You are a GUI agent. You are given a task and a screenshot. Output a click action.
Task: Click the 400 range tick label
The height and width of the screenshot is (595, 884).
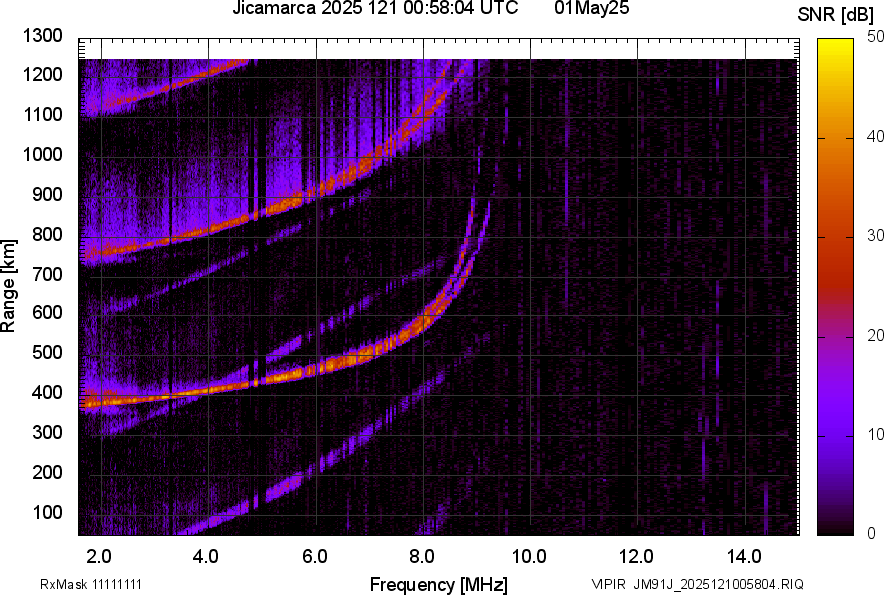[47, 392]
